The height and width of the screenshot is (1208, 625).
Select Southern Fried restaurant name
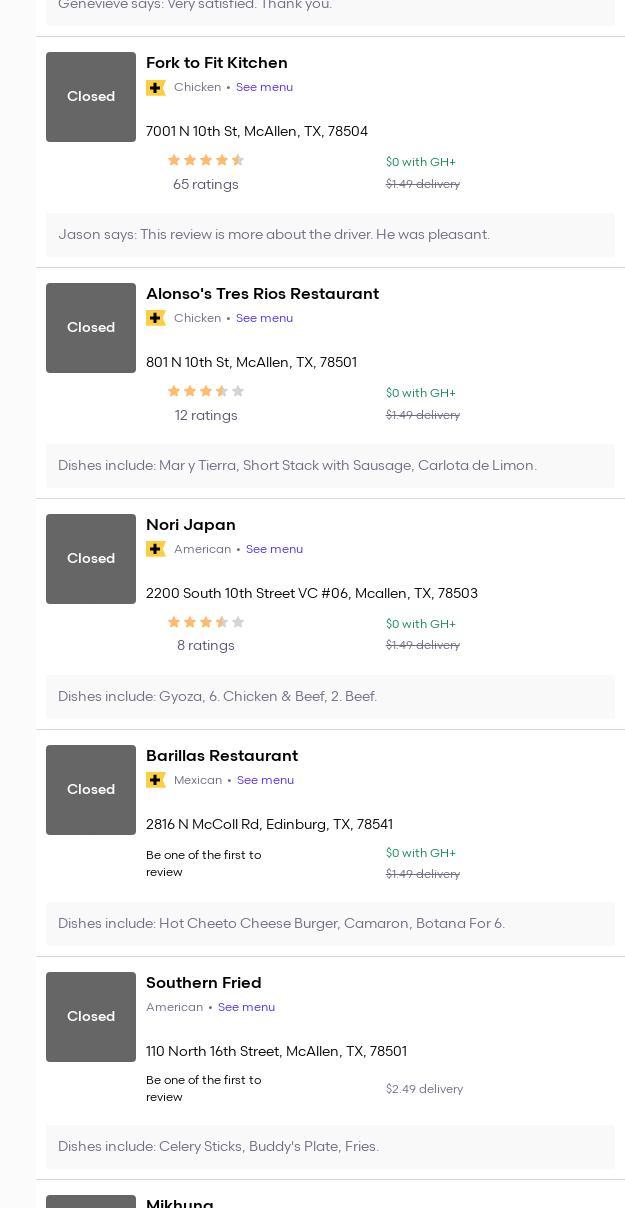click(x=203, y=983)
